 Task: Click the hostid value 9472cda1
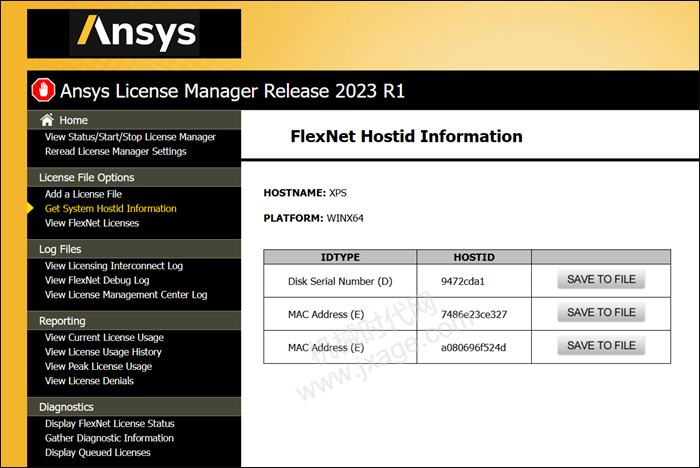click(x=462, y=281)
